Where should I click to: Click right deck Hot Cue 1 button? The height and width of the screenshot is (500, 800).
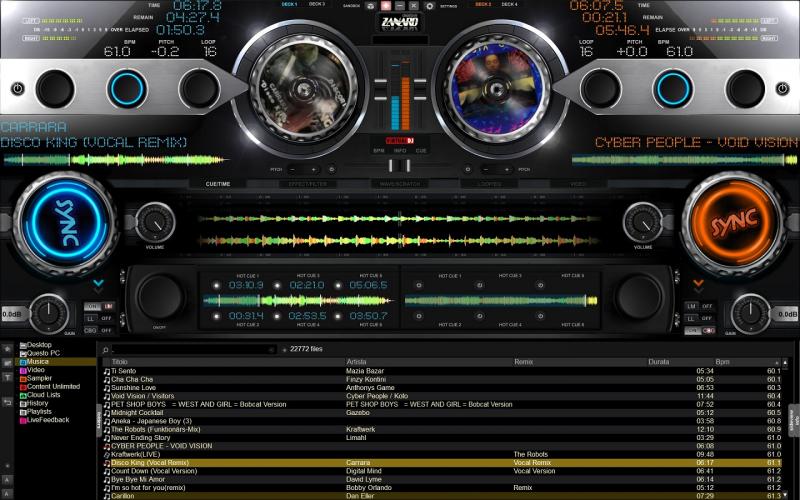[418, 285]
